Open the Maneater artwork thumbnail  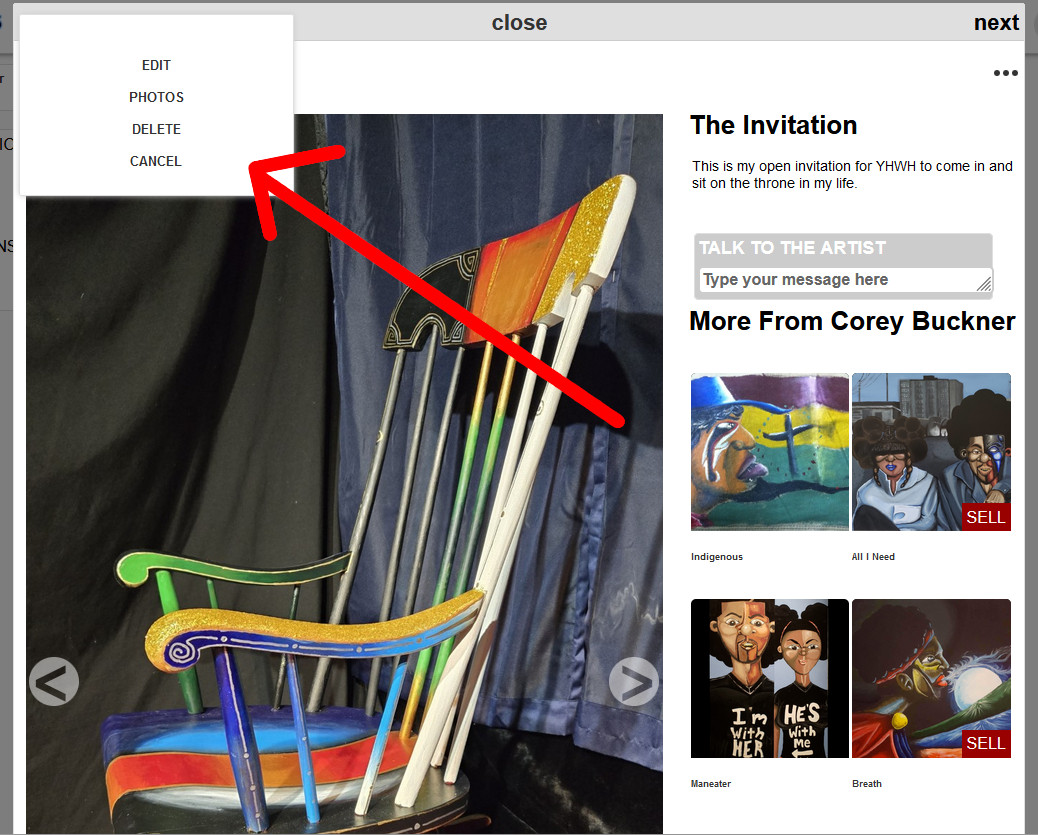(769, 678)
